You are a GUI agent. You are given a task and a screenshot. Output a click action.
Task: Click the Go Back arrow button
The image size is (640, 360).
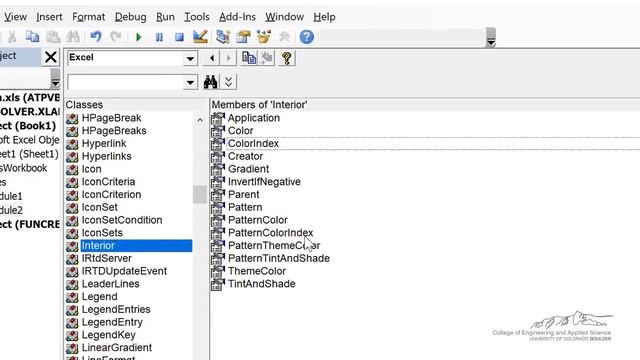point(211,58)
